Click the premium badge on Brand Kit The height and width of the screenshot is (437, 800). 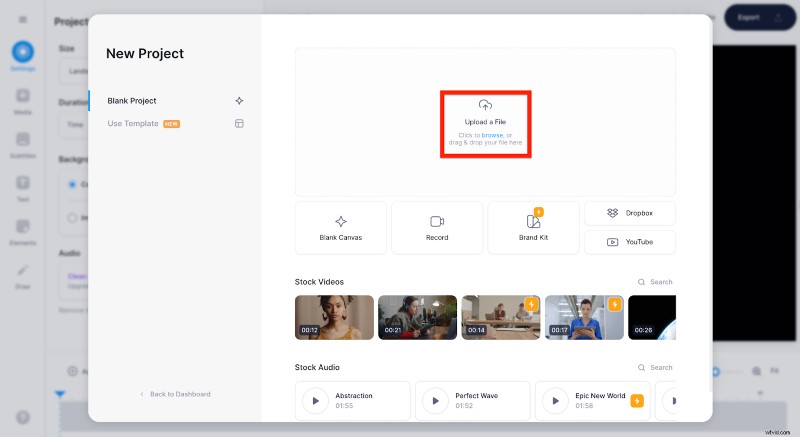pyautogui.click(x=539, y=212)
